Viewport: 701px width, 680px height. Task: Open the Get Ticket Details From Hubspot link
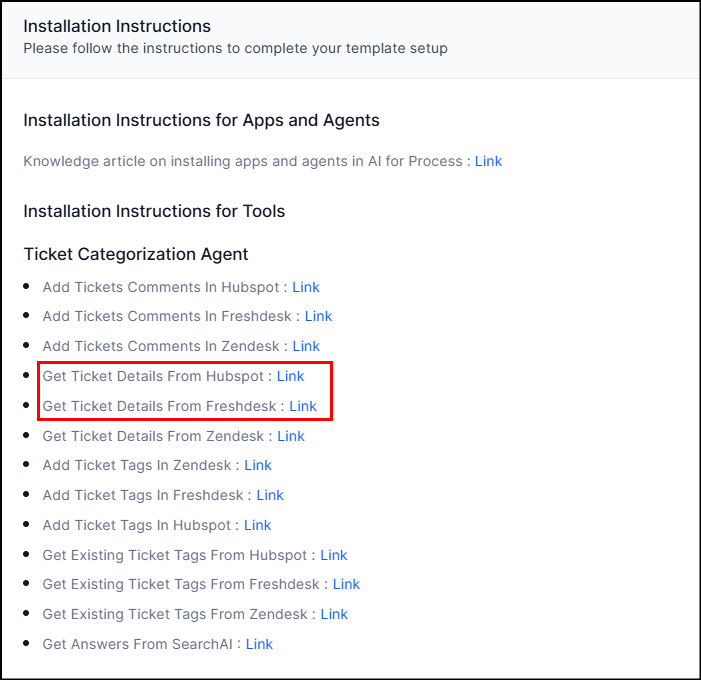pyautogui.click(x=290, y=376)
